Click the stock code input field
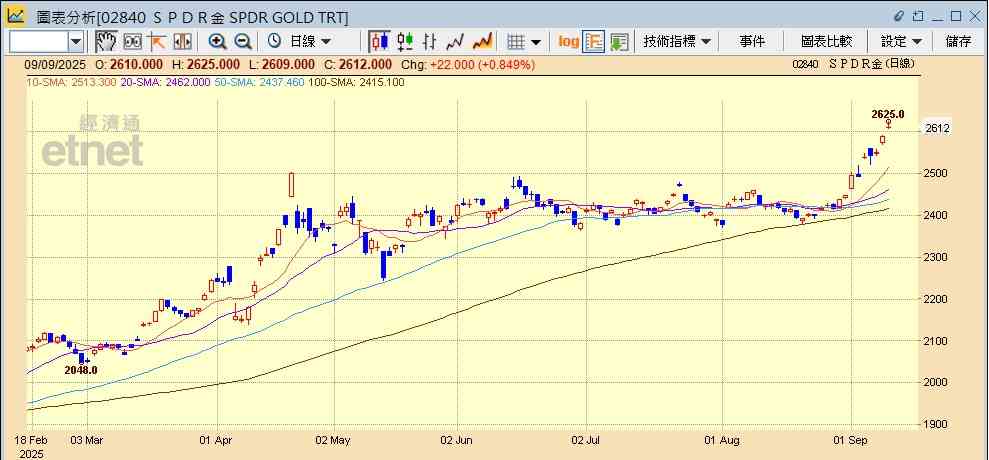This screenshot has height=460, width=989. [x=39, y=42]
